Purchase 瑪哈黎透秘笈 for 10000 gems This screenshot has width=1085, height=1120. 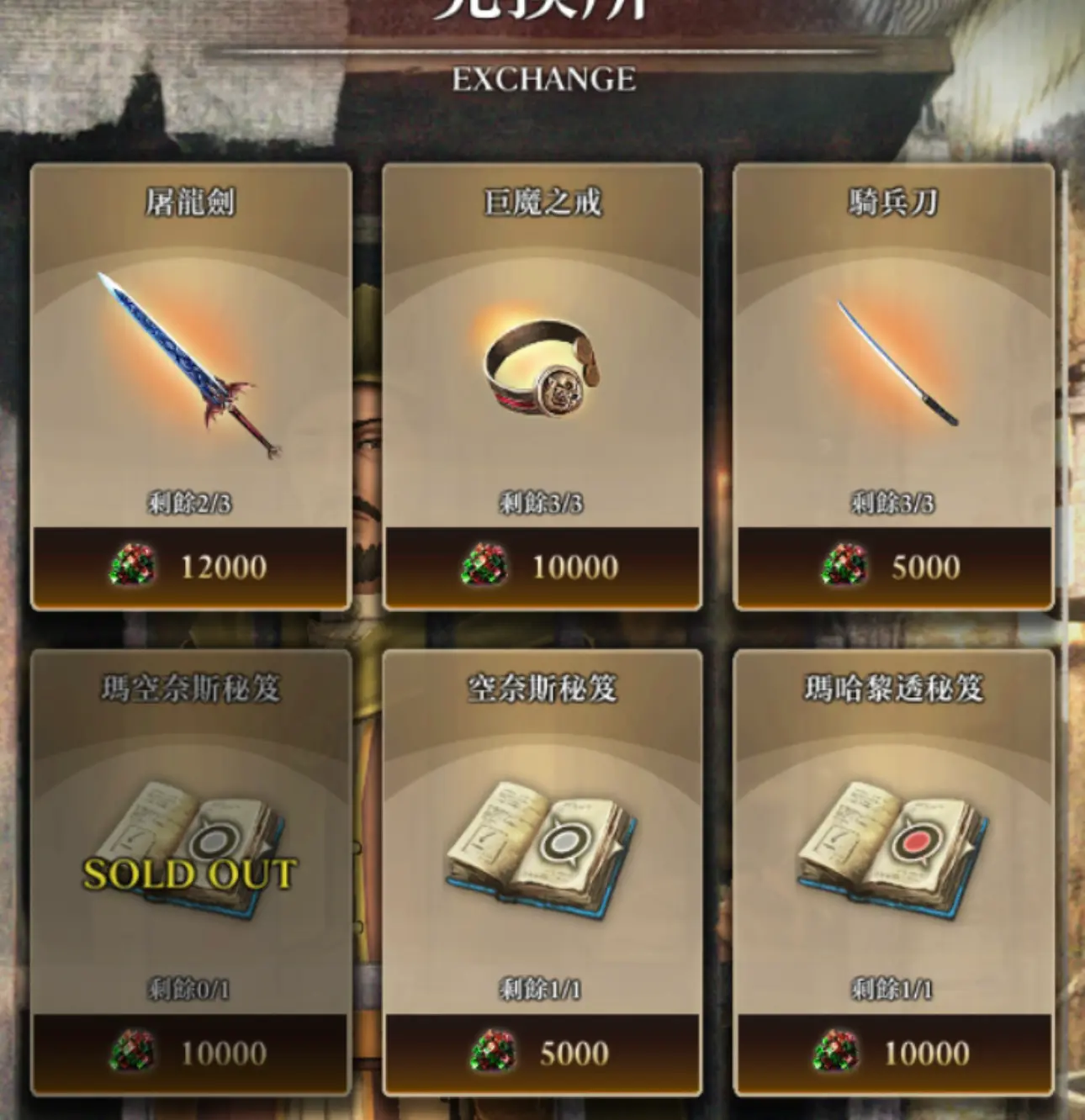[893, 1053]
